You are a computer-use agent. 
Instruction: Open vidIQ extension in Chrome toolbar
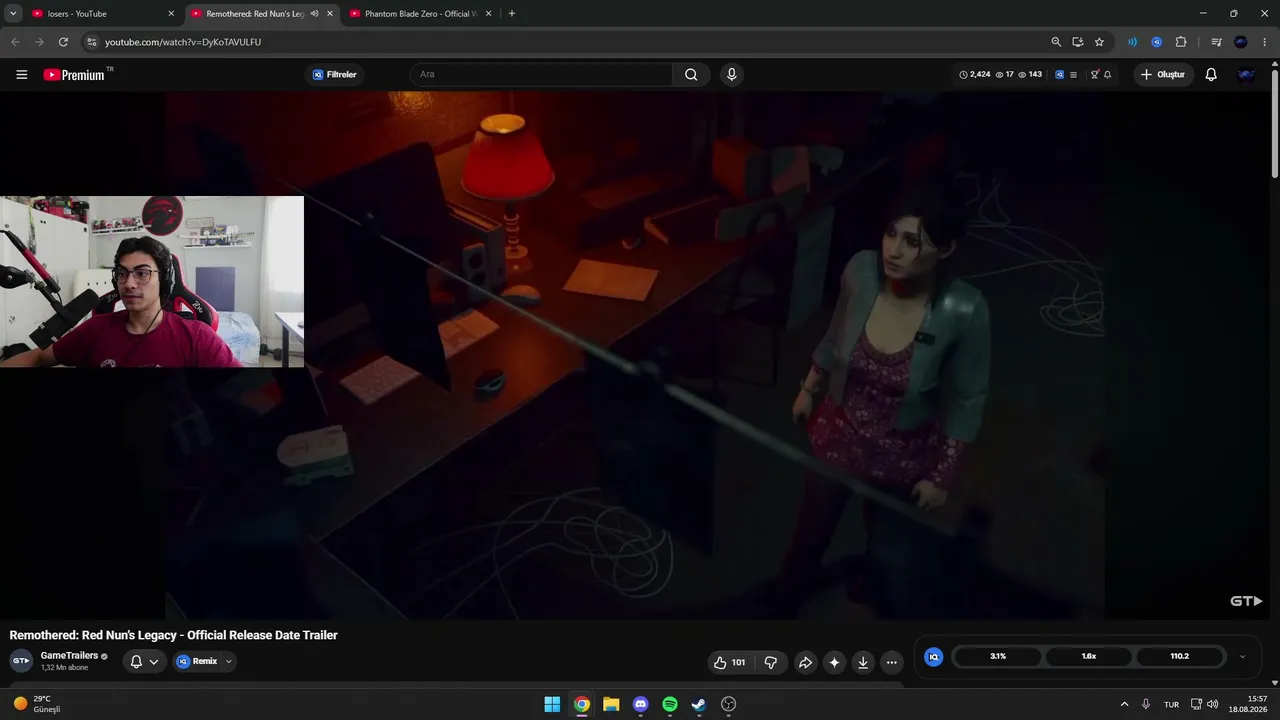pos(1157,42)
